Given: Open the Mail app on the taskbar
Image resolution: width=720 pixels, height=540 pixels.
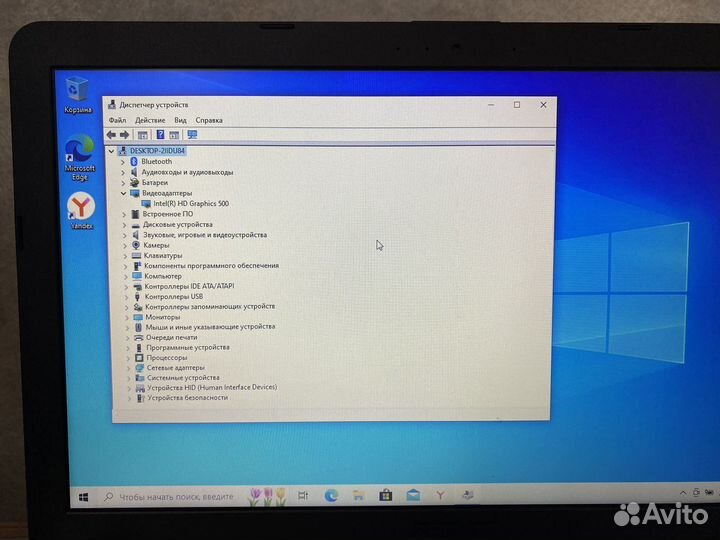Looking at the screenshot, I should (x=412, y=495).
